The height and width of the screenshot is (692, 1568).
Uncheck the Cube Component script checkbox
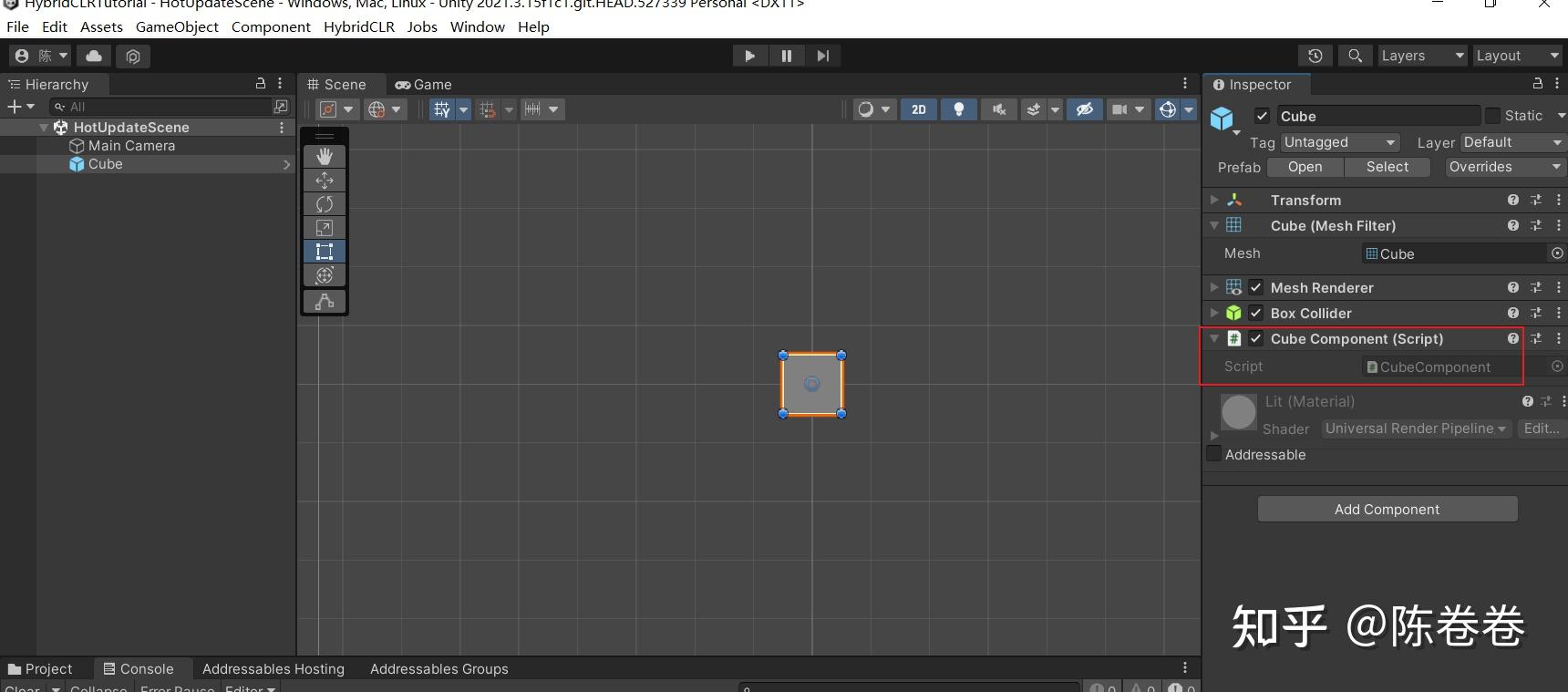coord(1256,339)
